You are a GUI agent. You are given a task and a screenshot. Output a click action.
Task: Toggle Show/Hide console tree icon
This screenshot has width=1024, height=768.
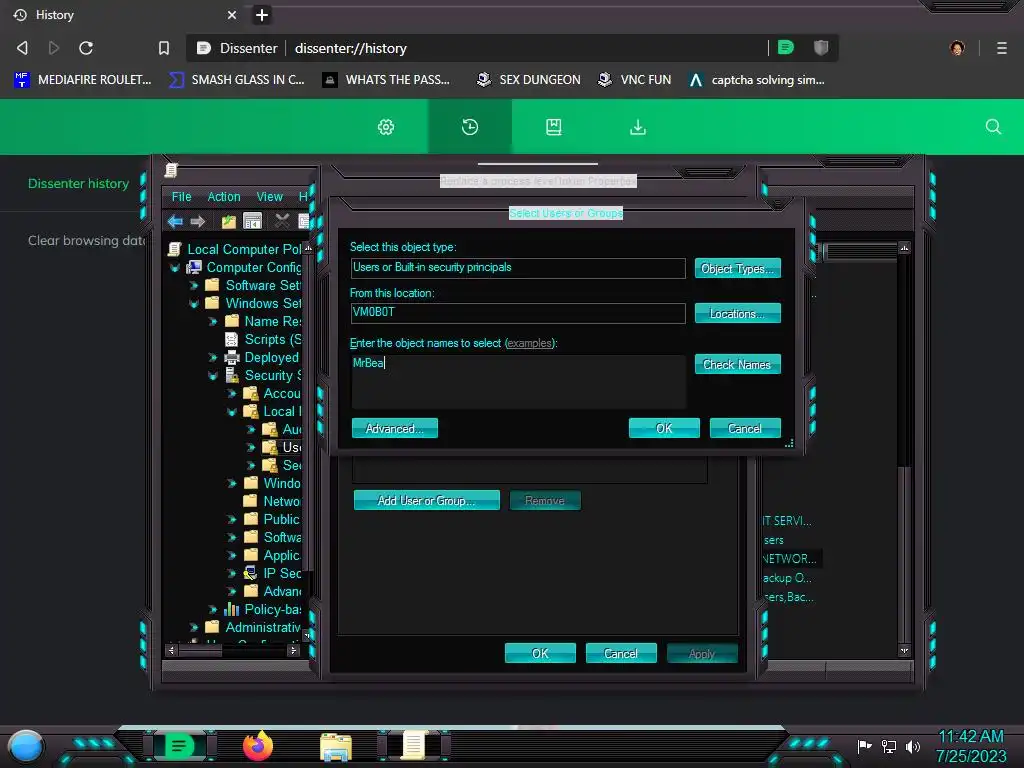(x=252, y=221)
